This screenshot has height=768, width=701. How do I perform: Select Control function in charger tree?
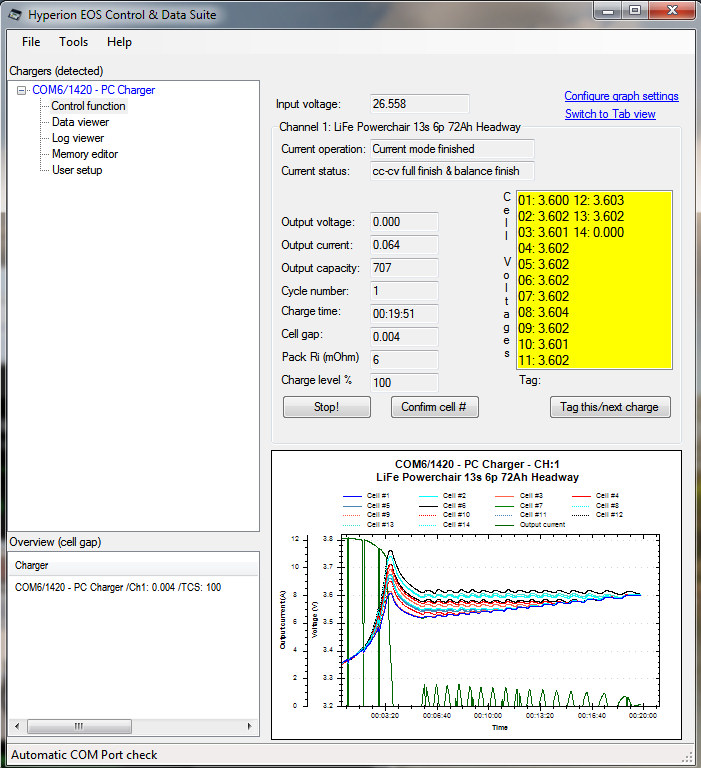click(x=88, y=106)
